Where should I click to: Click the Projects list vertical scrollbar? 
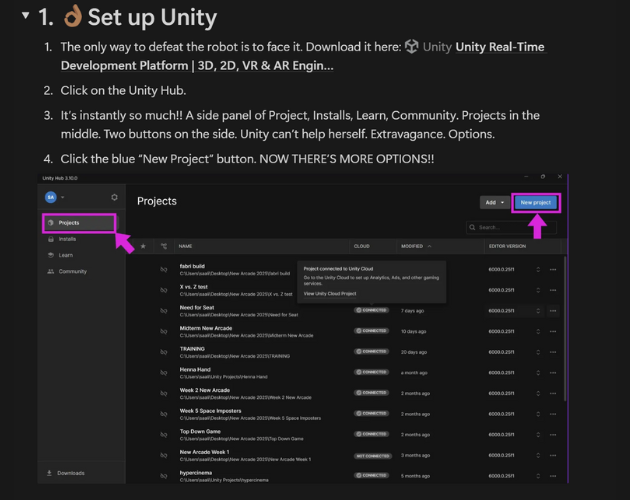click(565, 328)
